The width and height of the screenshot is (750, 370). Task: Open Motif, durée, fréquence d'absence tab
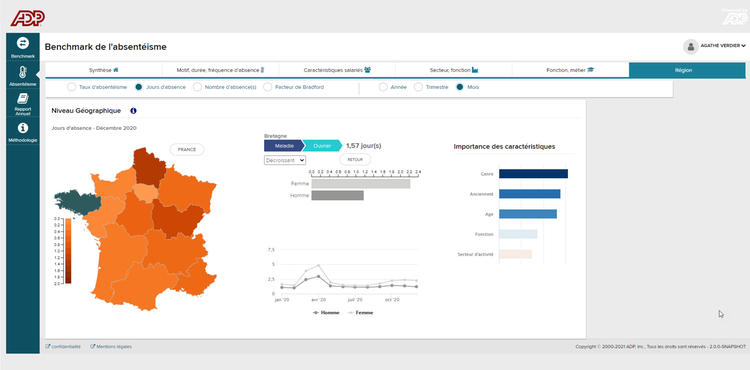tap(220, 70)
